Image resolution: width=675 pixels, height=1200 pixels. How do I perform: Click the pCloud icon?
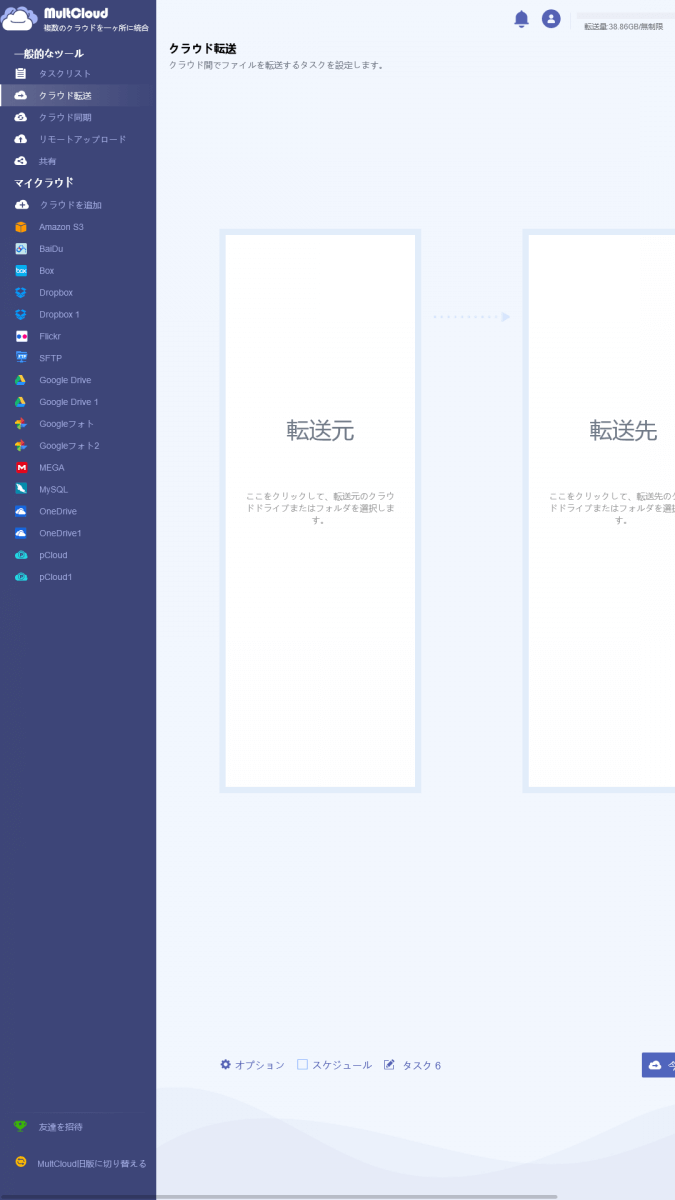20,555
